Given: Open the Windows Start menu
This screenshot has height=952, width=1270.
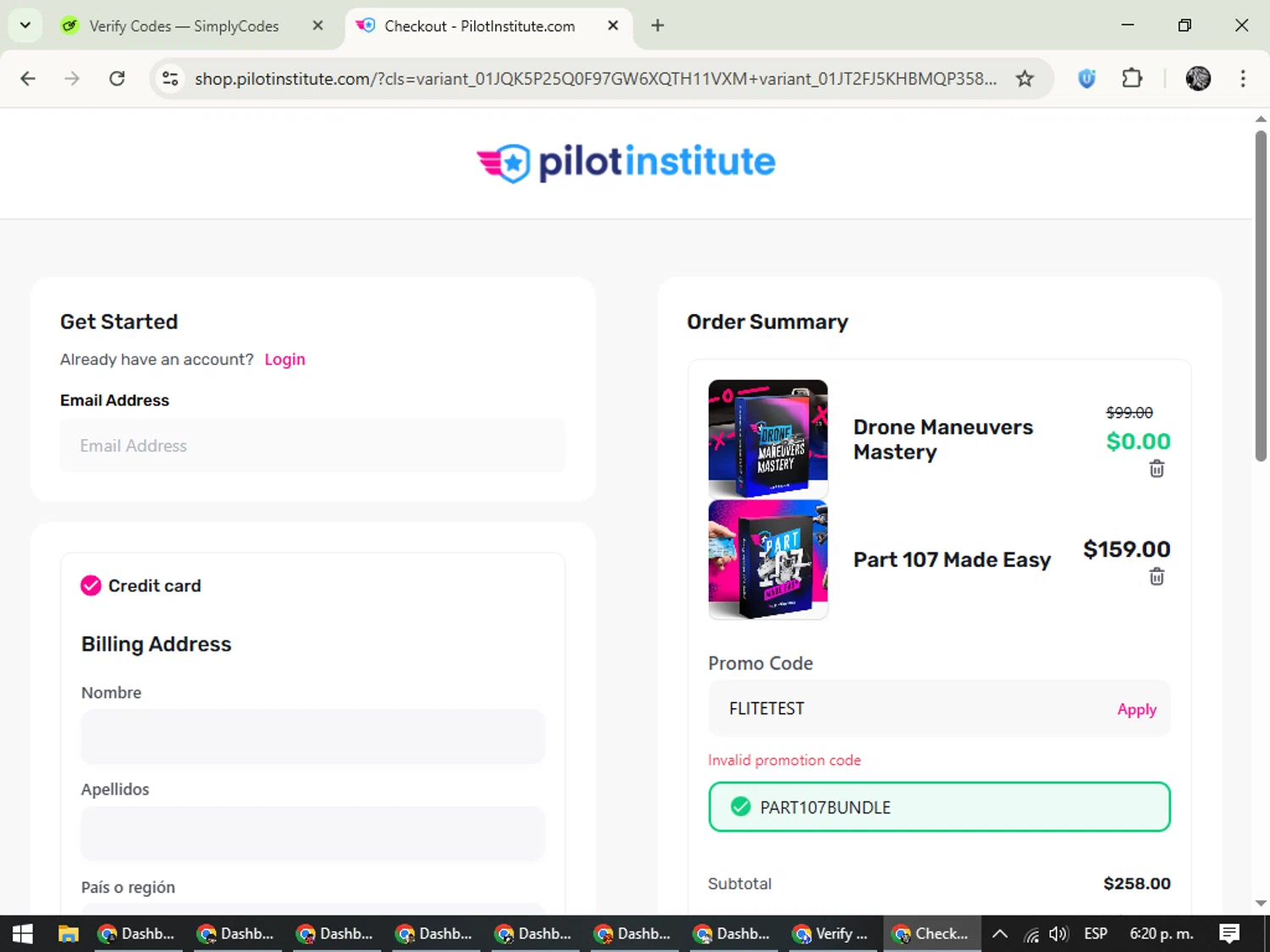Looking at the screenshot, I should tap(23, 933).
